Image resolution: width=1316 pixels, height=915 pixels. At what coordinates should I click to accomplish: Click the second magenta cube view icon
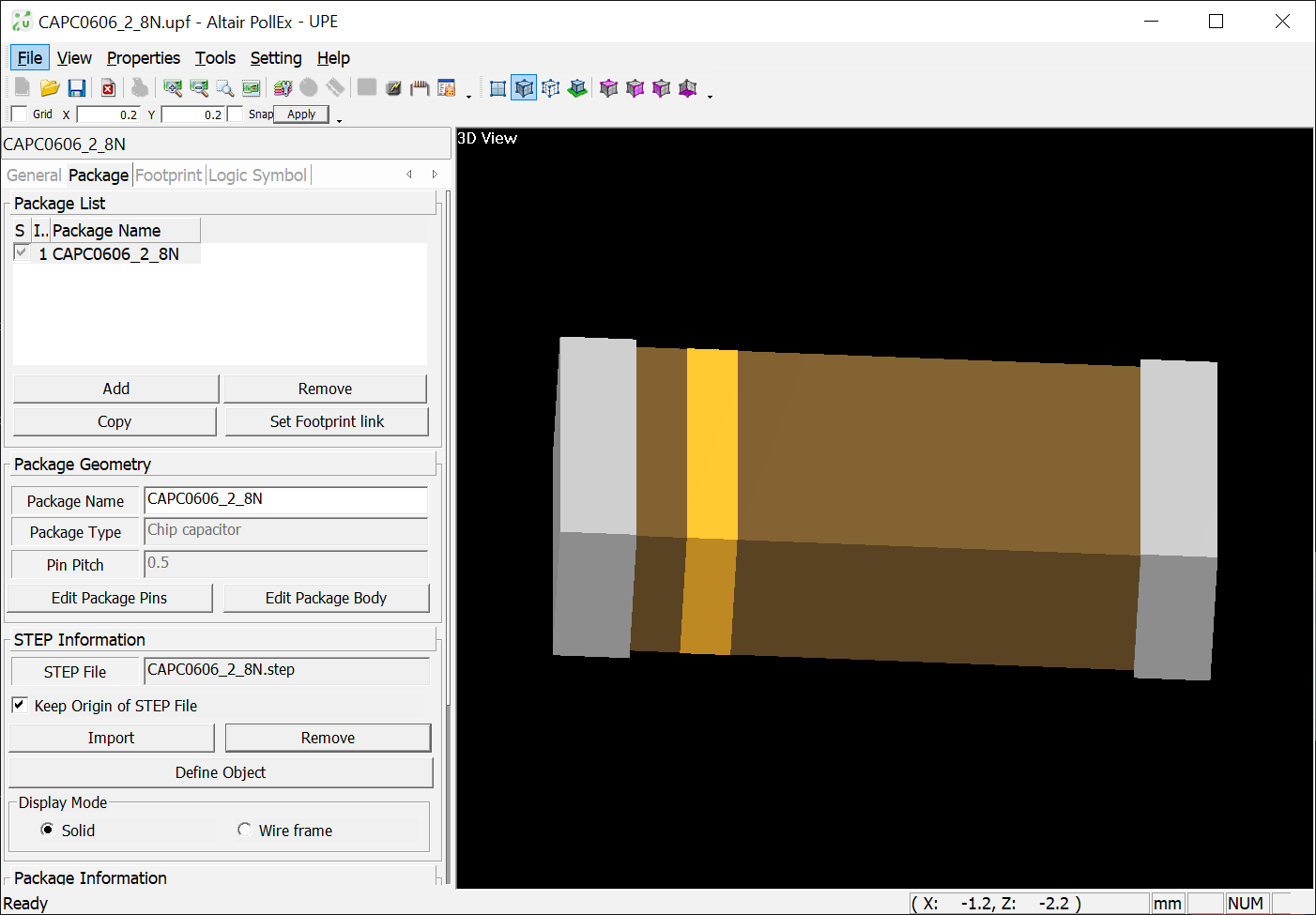point(635,87)
